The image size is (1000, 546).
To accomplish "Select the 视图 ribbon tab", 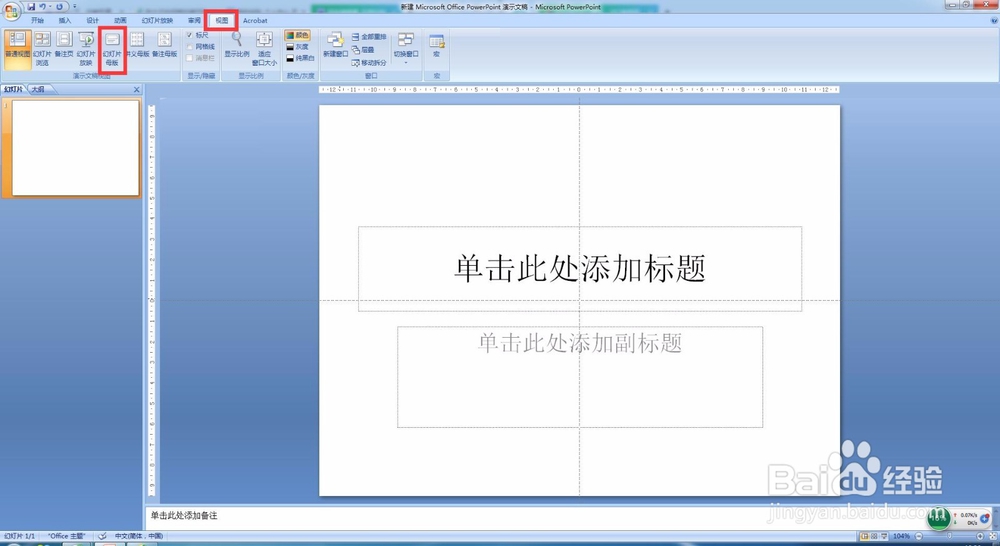I will 221,20.
